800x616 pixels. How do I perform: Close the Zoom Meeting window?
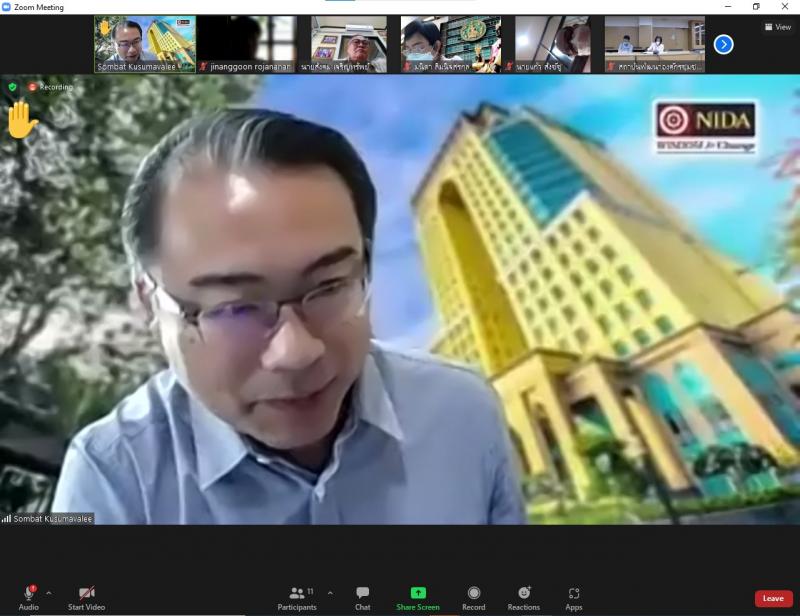click(785, 7)
